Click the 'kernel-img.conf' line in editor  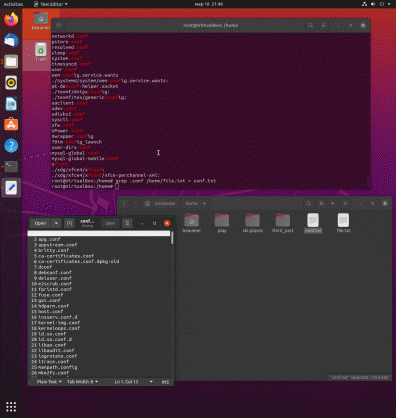[x=59, y=323]
